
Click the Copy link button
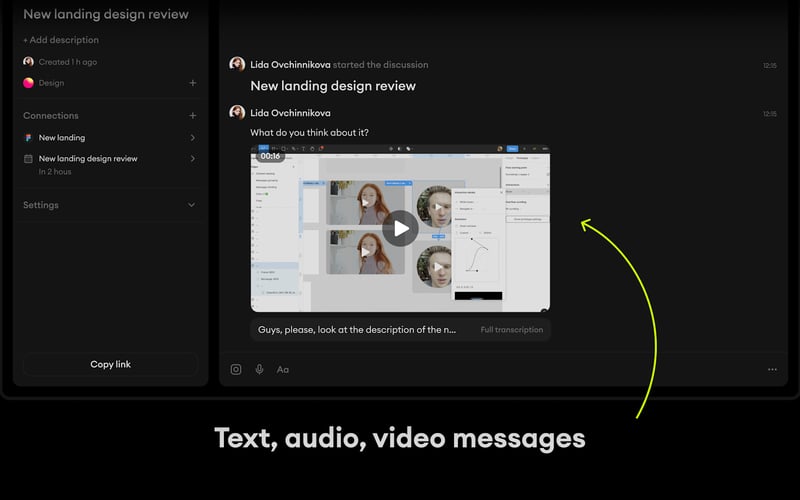pos(110,364)
